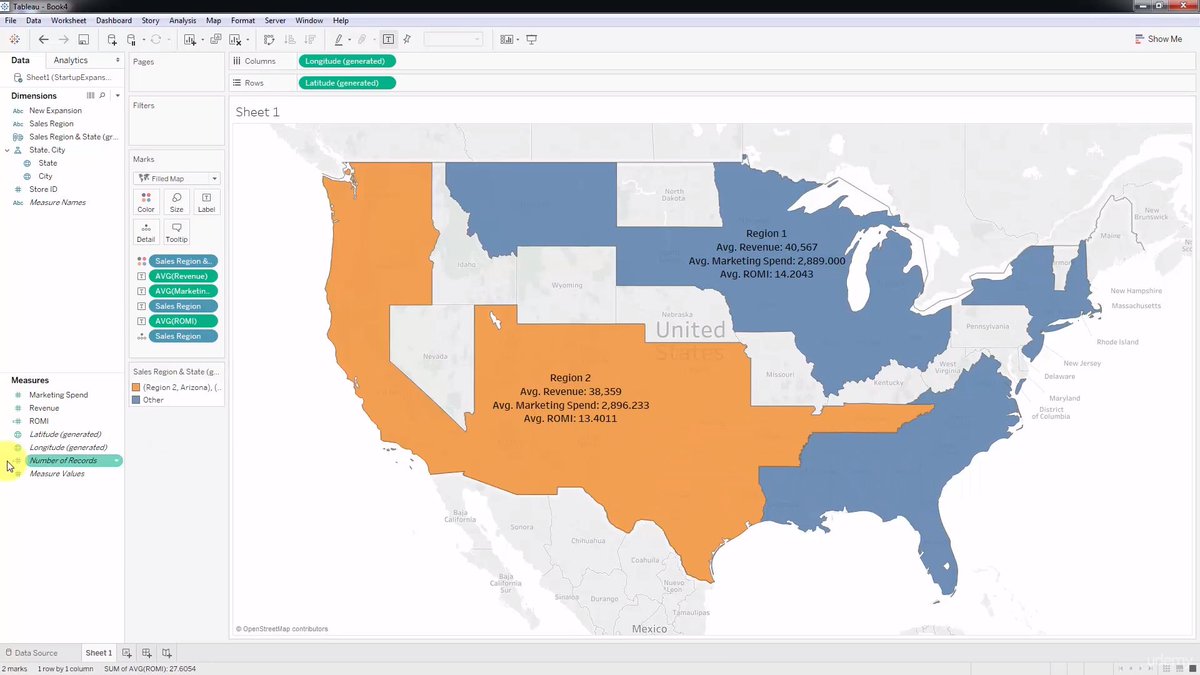This screenshot has width=1200, height=675.
Task: Open the Show Me panel
Action: 1158,39
